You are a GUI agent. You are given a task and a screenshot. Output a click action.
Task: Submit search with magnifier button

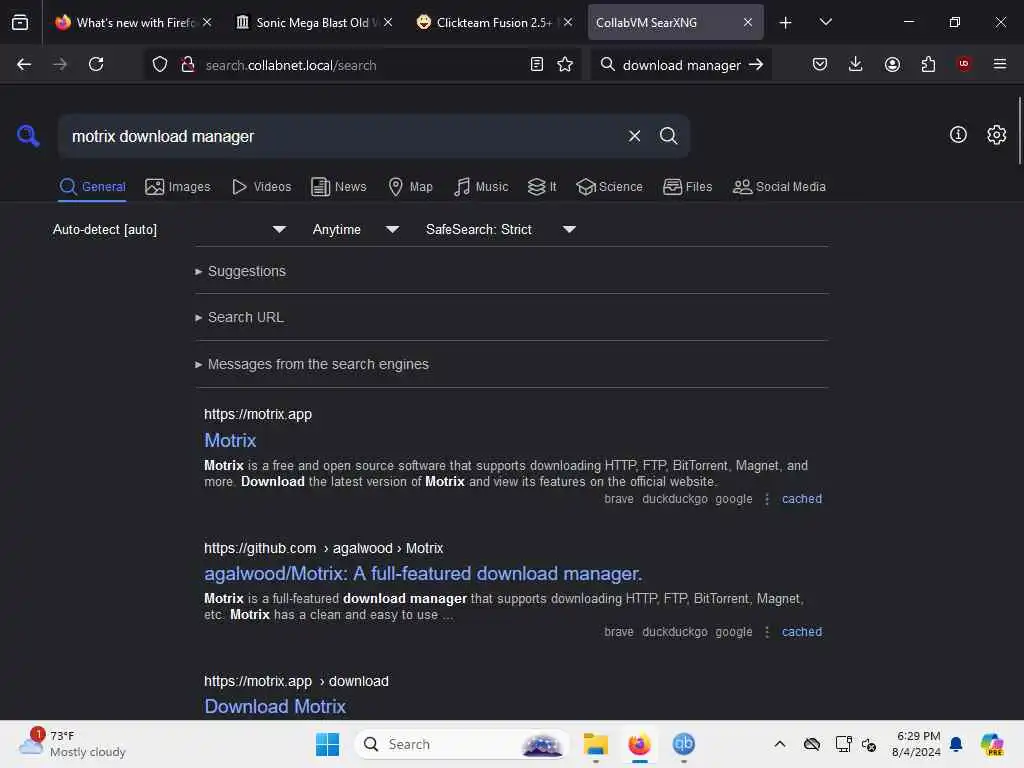tap(668, 136)
